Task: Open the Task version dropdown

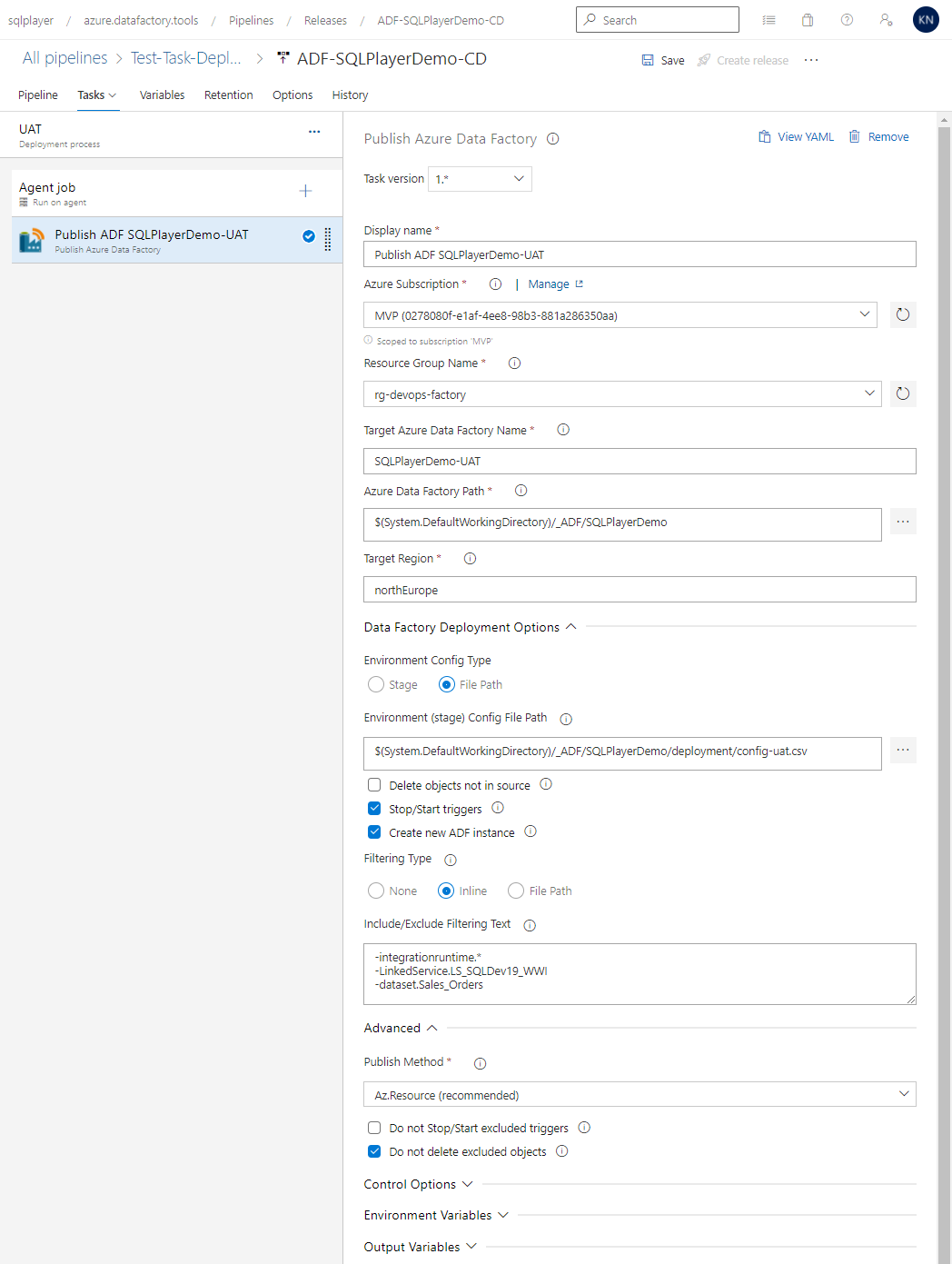Action: tap(480, 178)
